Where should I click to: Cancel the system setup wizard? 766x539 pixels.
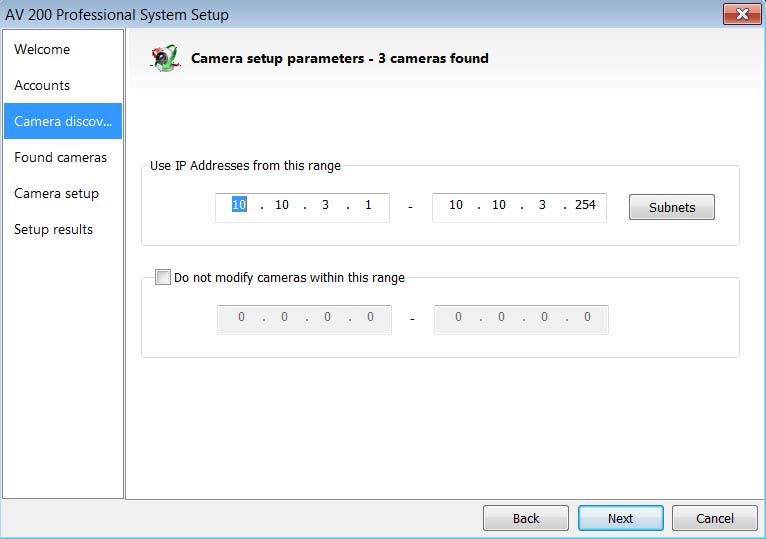[714, 518]
